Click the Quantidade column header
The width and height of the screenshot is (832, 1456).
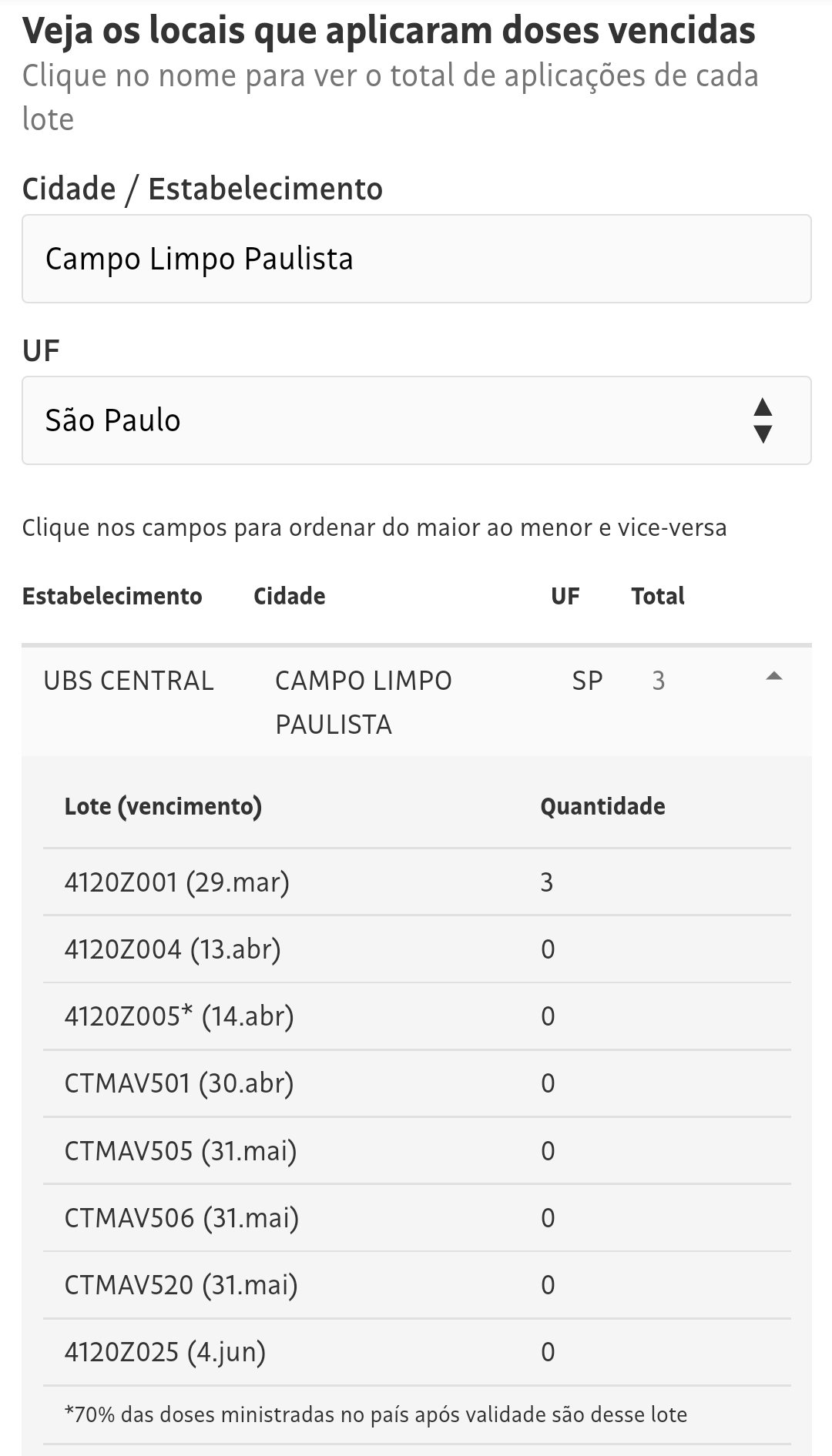tap(602, 806)
